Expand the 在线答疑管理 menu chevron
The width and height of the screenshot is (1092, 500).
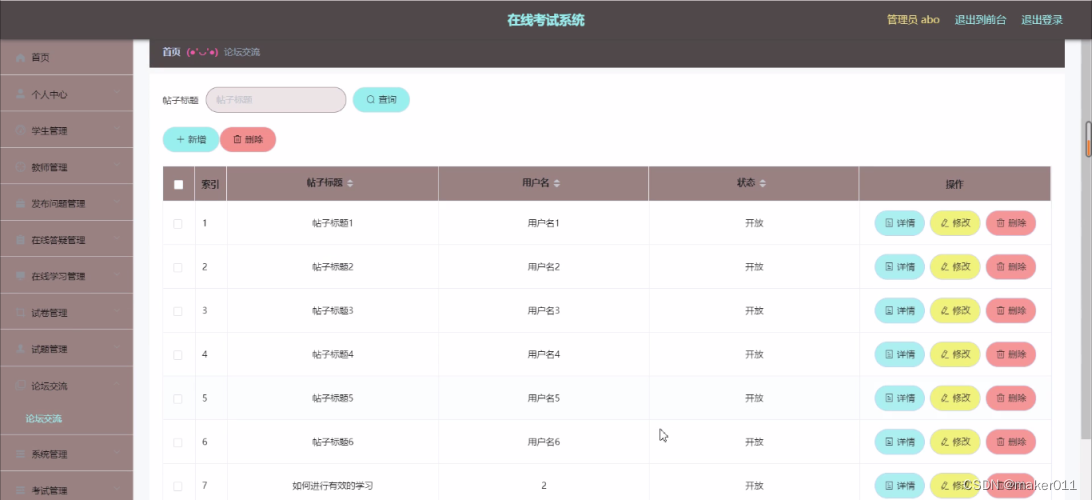tap(117, 238)
